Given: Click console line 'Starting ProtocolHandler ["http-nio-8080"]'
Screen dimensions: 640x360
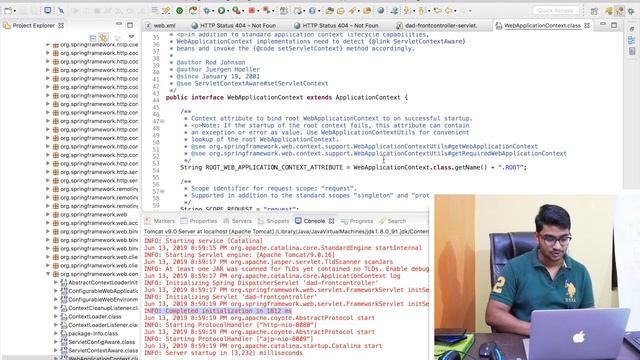Looking at the screenshot, I should tap(231, 325).
